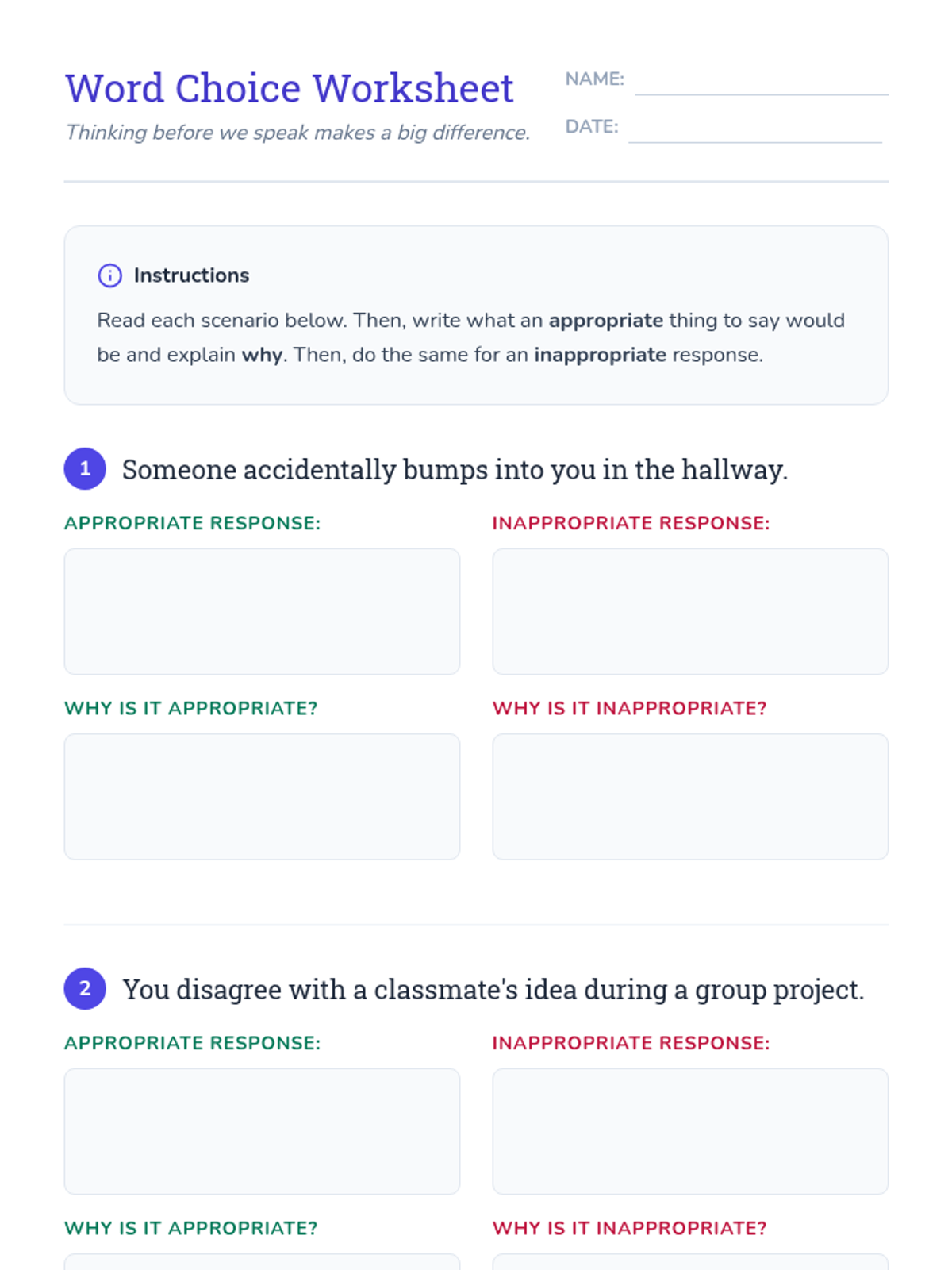The image size is (952, 1270).
Task: Click the bold word 'inappropriate' in instructions
Action: [x=600, y=355]
